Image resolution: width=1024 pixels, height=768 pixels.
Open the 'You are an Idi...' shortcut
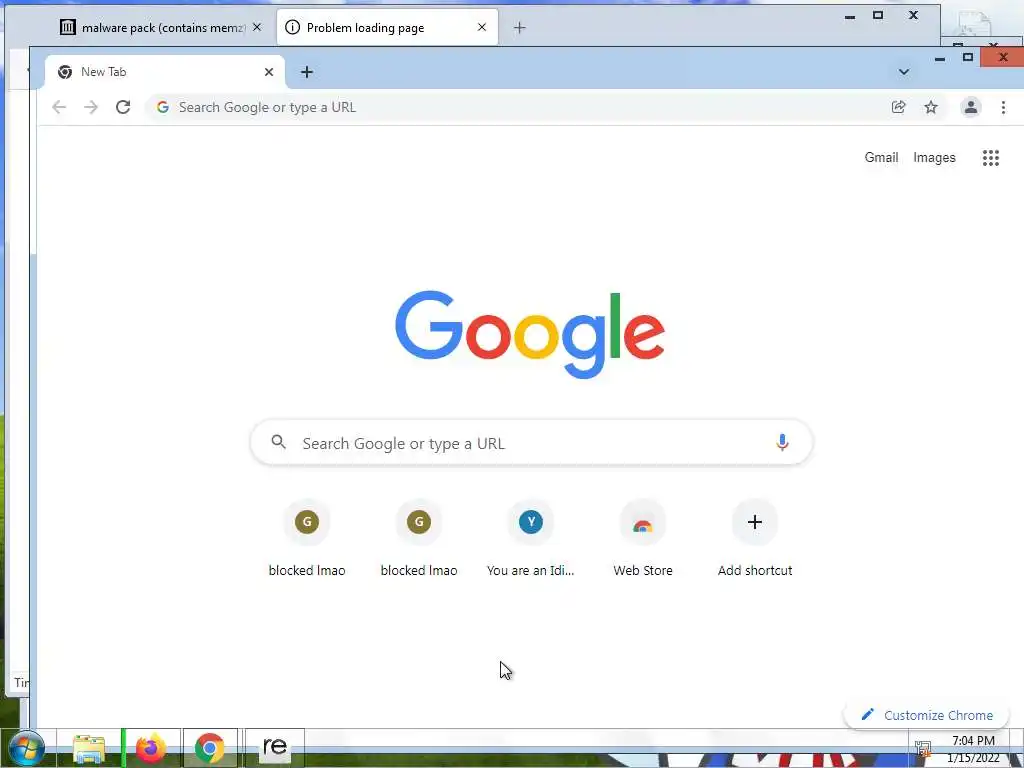[531, 541]
